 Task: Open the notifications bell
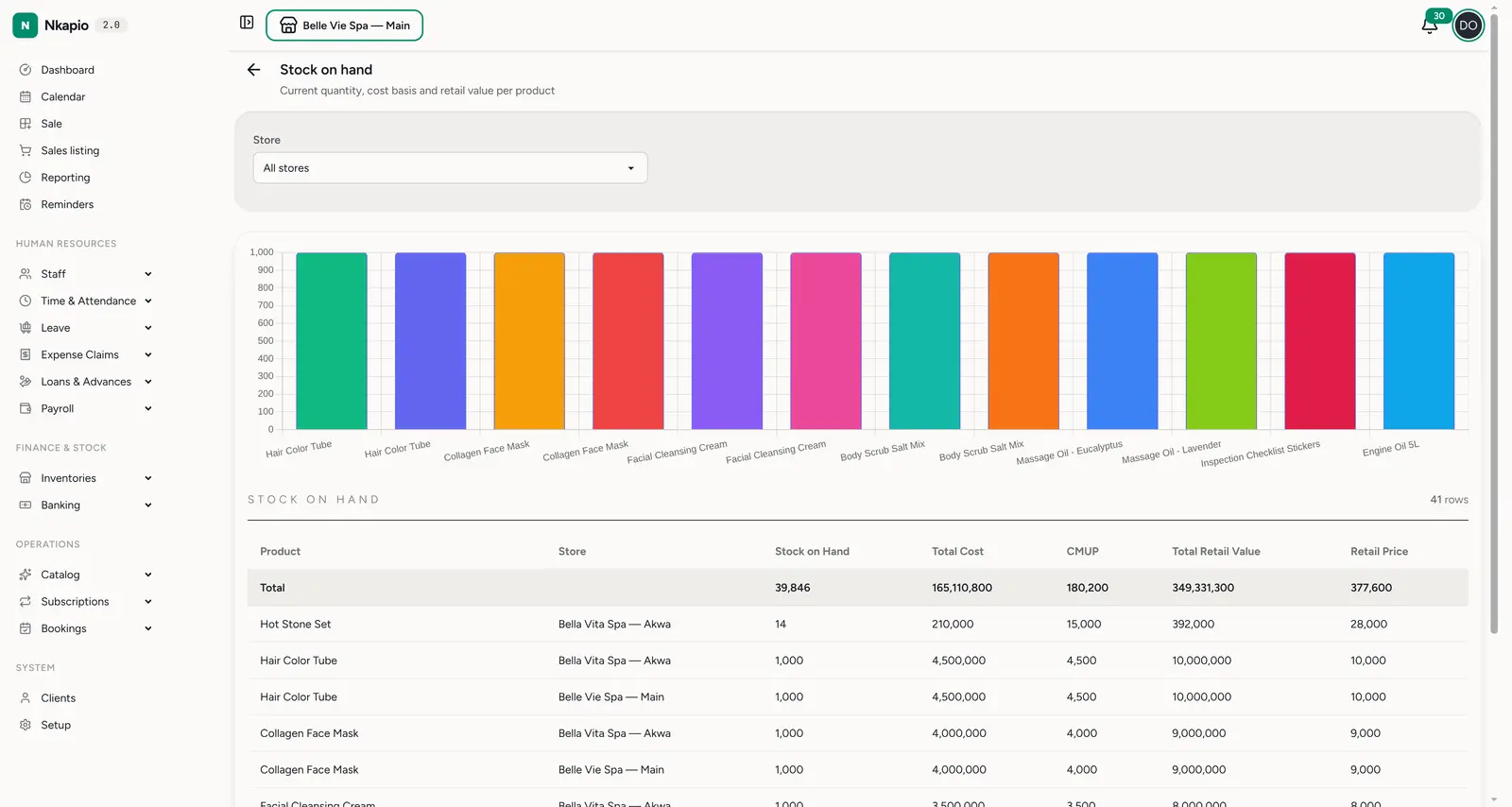pos(1430,26)
